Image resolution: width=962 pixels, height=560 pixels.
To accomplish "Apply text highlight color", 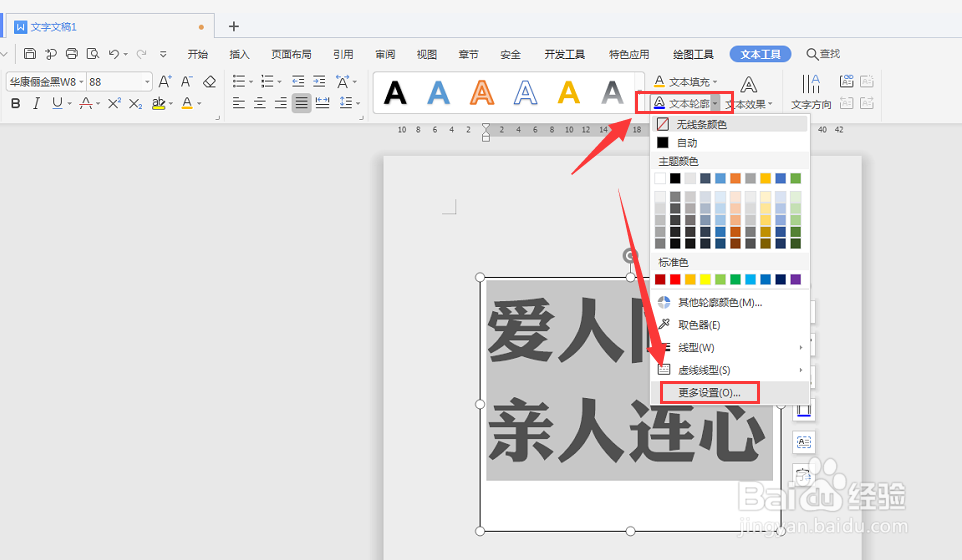I will 158,104.
